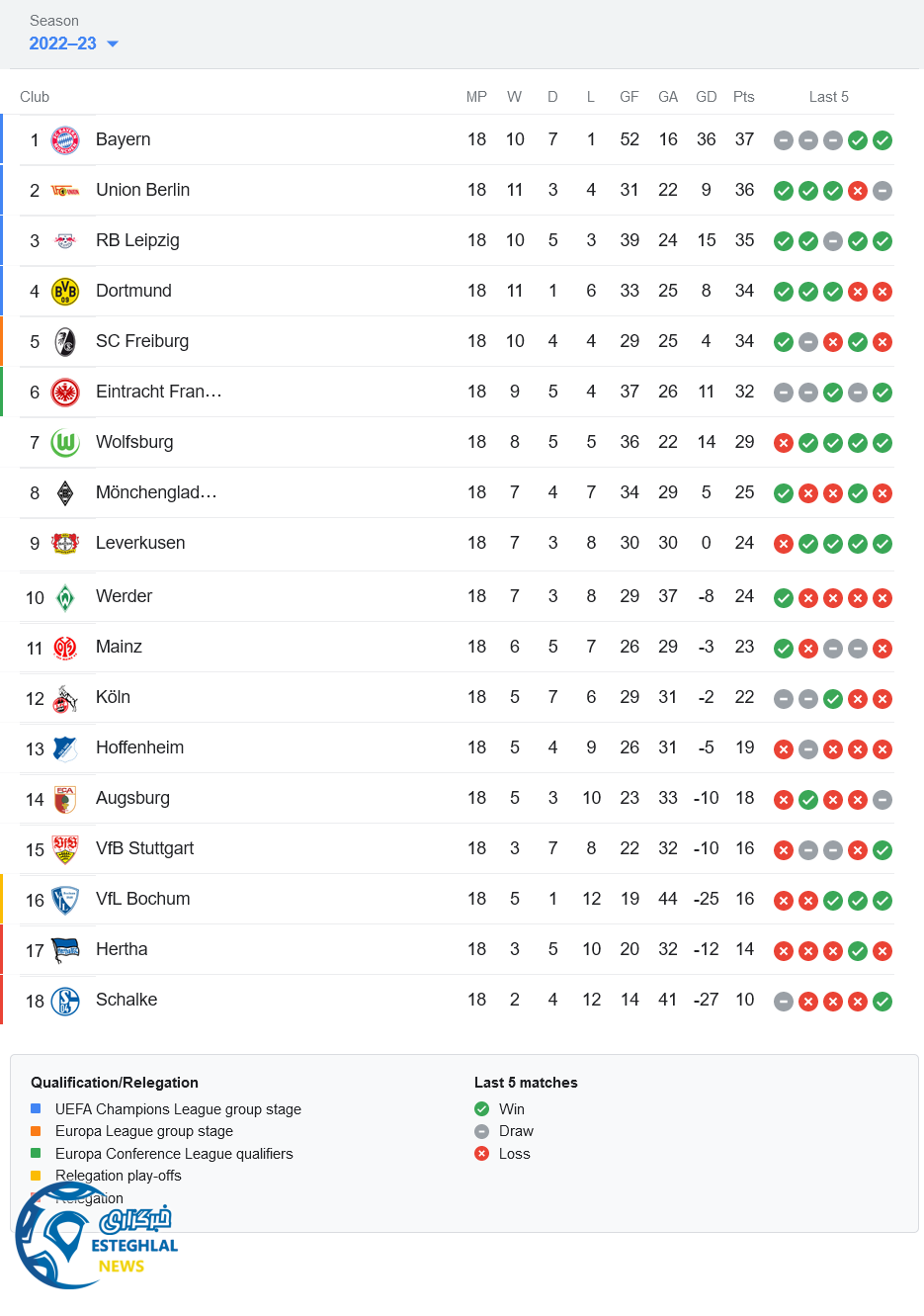Click the Eintracht Frankfurt eagle crest
Screen dimensions: 924x1316
(65, 393)
